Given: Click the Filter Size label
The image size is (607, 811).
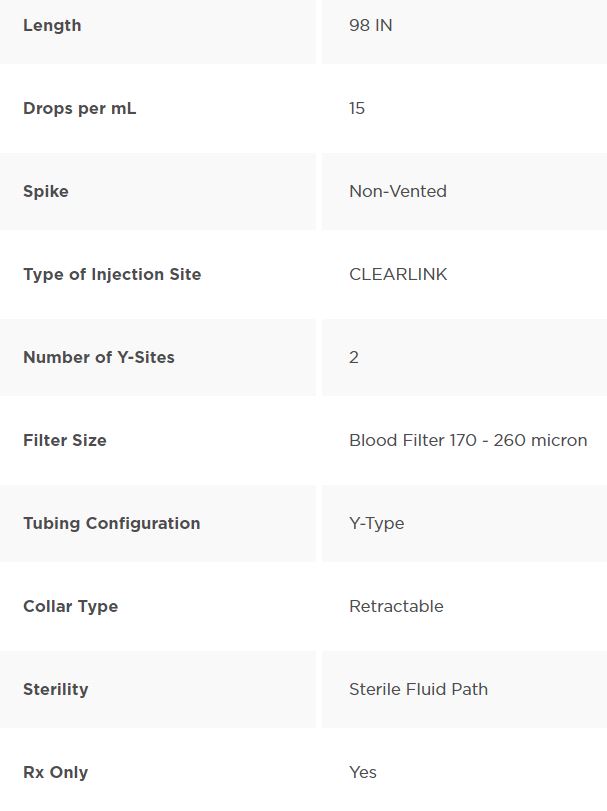Looking at the screenshot, I should [x=65, y=440].
